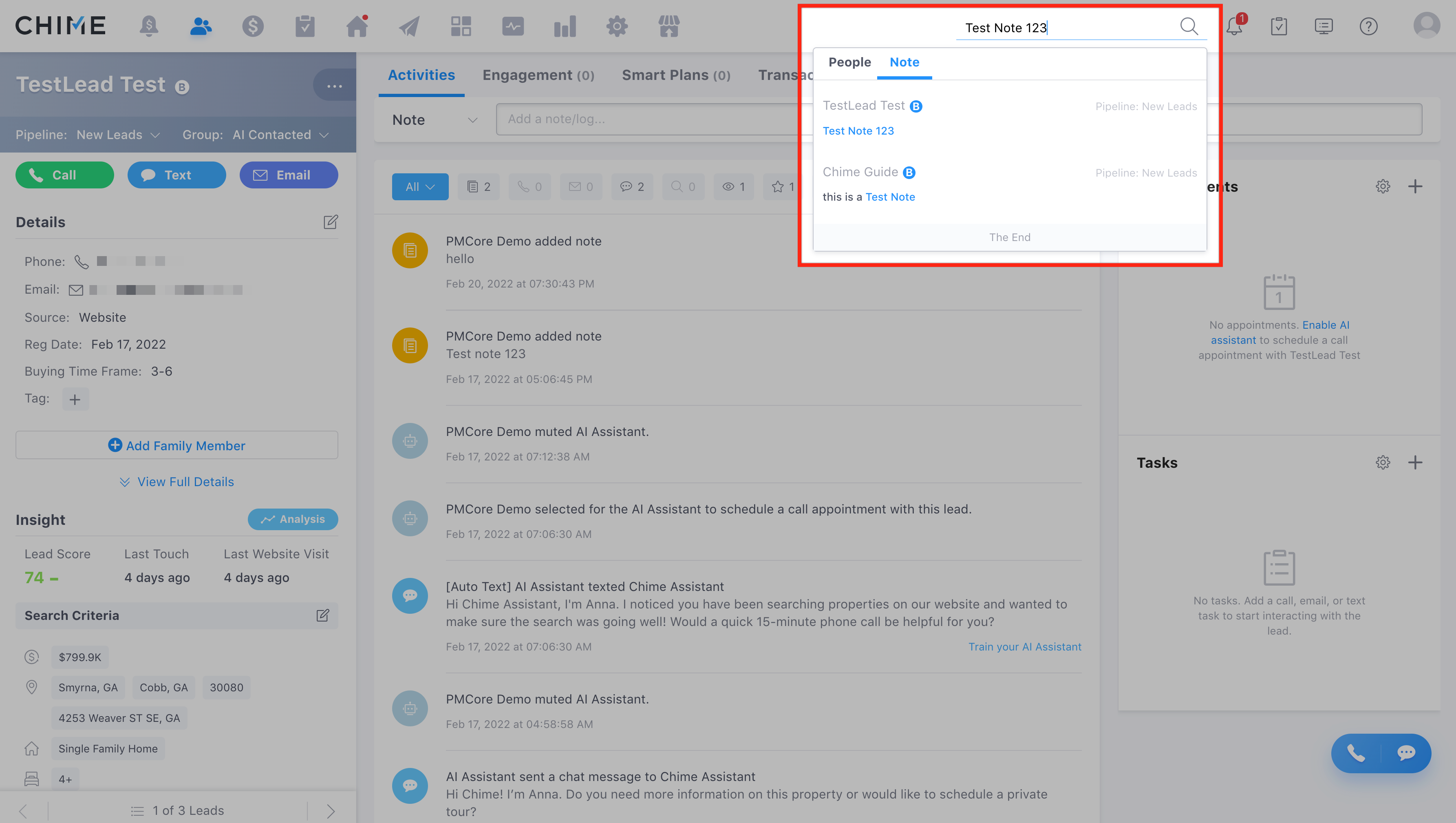Expand View Full Details
The height and width of the screenshot is (823, 1456).
pyautogui.click(x=177, y=482)
